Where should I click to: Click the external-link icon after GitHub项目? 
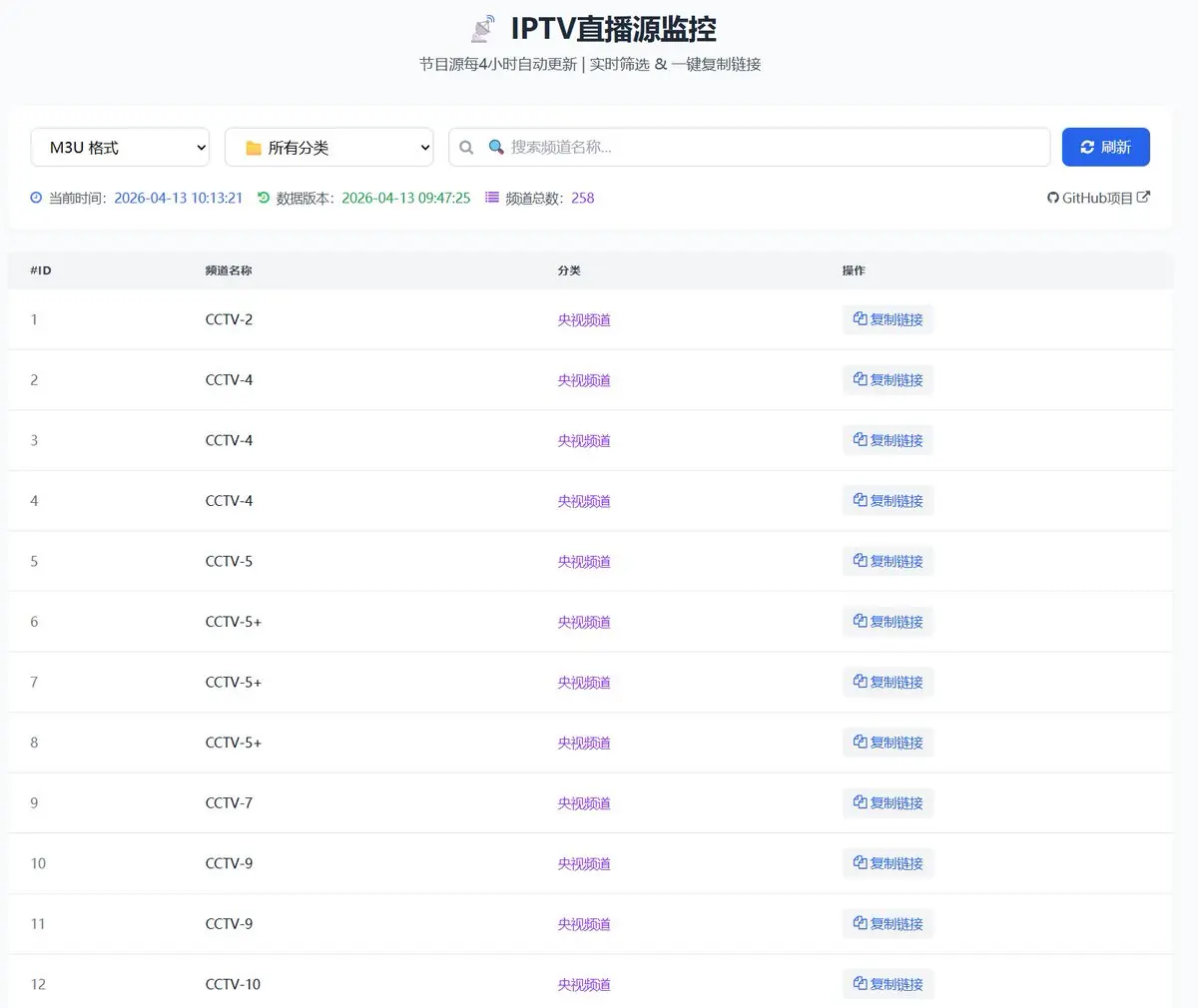pos(1142,197)
